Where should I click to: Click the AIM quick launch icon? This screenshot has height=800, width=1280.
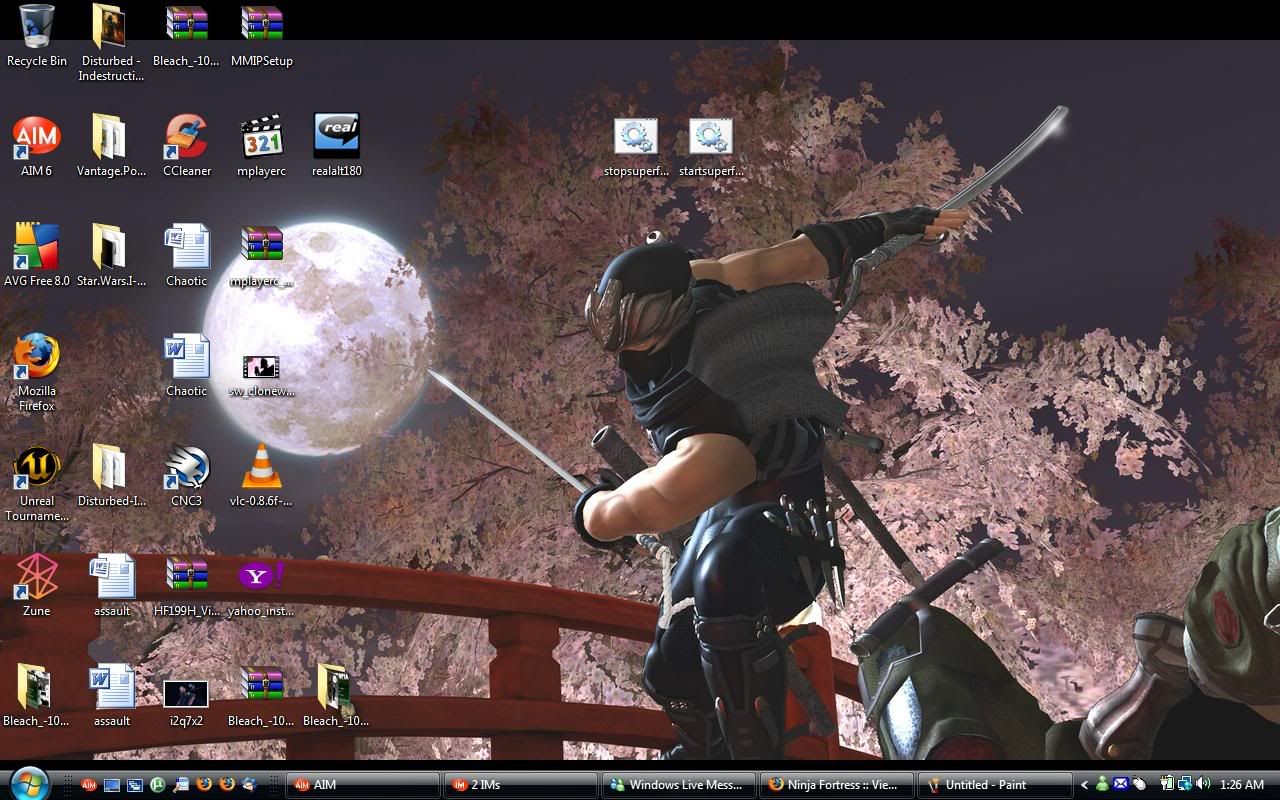point(88,785)
